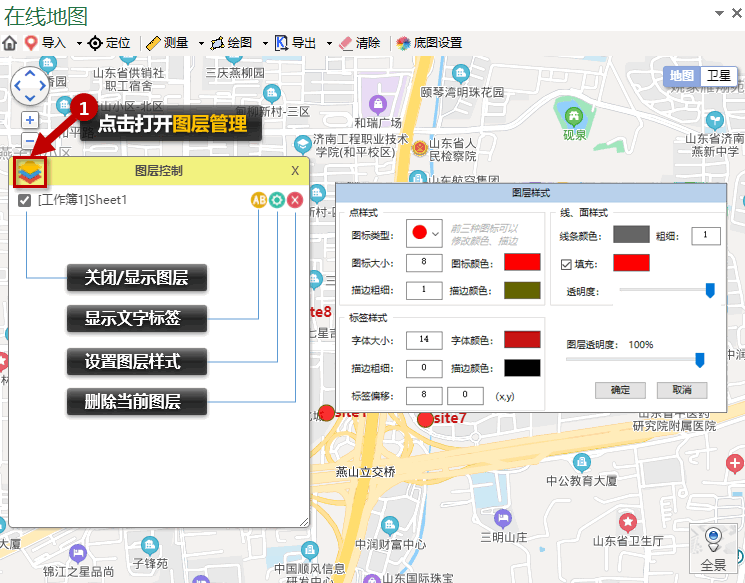Open layer style with green gear icon

point(277,200)
